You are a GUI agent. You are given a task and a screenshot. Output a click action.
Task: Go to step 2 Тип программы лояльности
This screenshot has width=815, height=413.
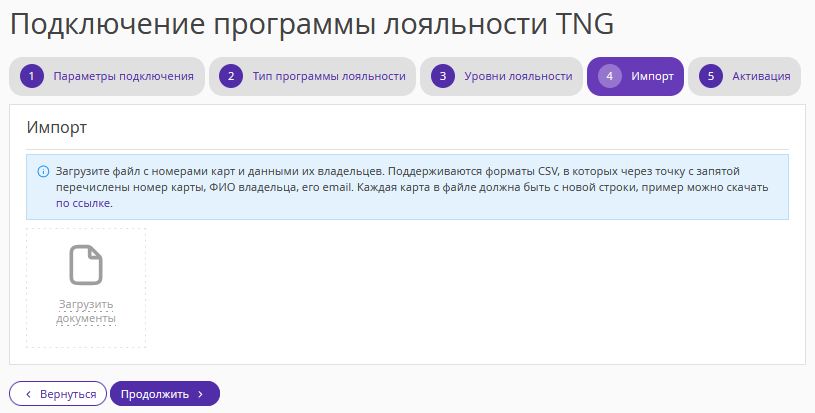[312, 76]
